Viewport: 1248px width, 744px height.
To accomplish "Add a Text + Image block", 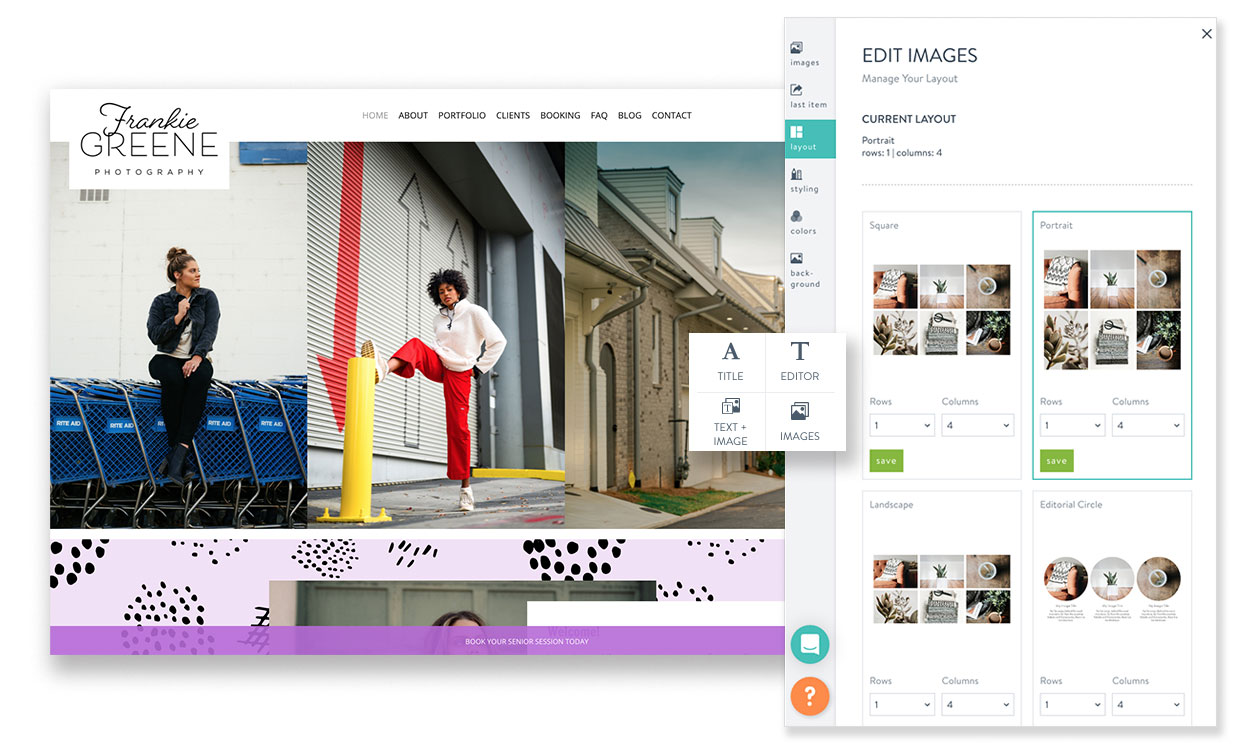I will pyautogui.click(x=730, y=421).
